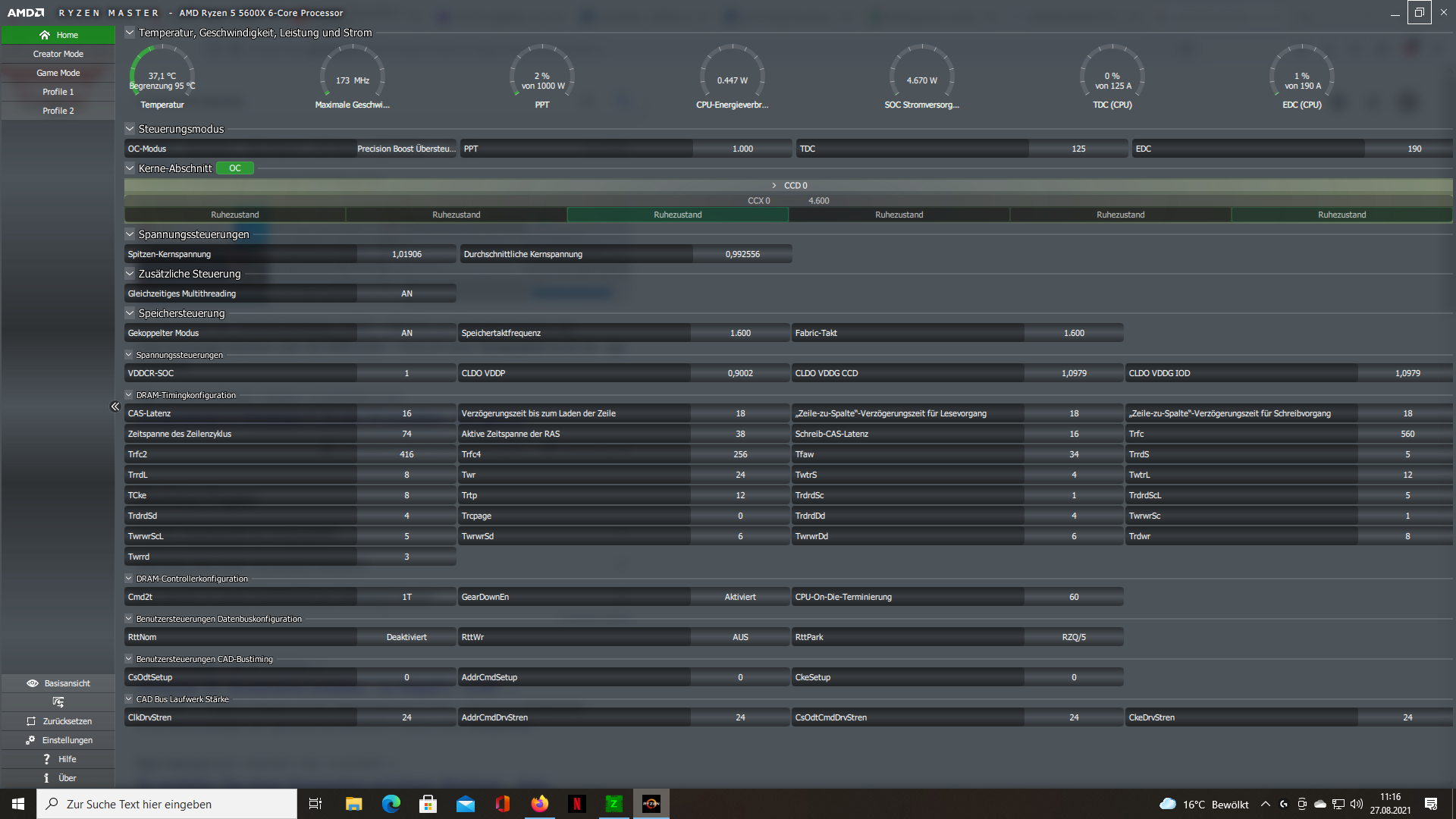Screen dimensions: 1456x819
Task: Open Einstellungen using the gears icon
Action: pyautogui.click(x=30, y=740)
